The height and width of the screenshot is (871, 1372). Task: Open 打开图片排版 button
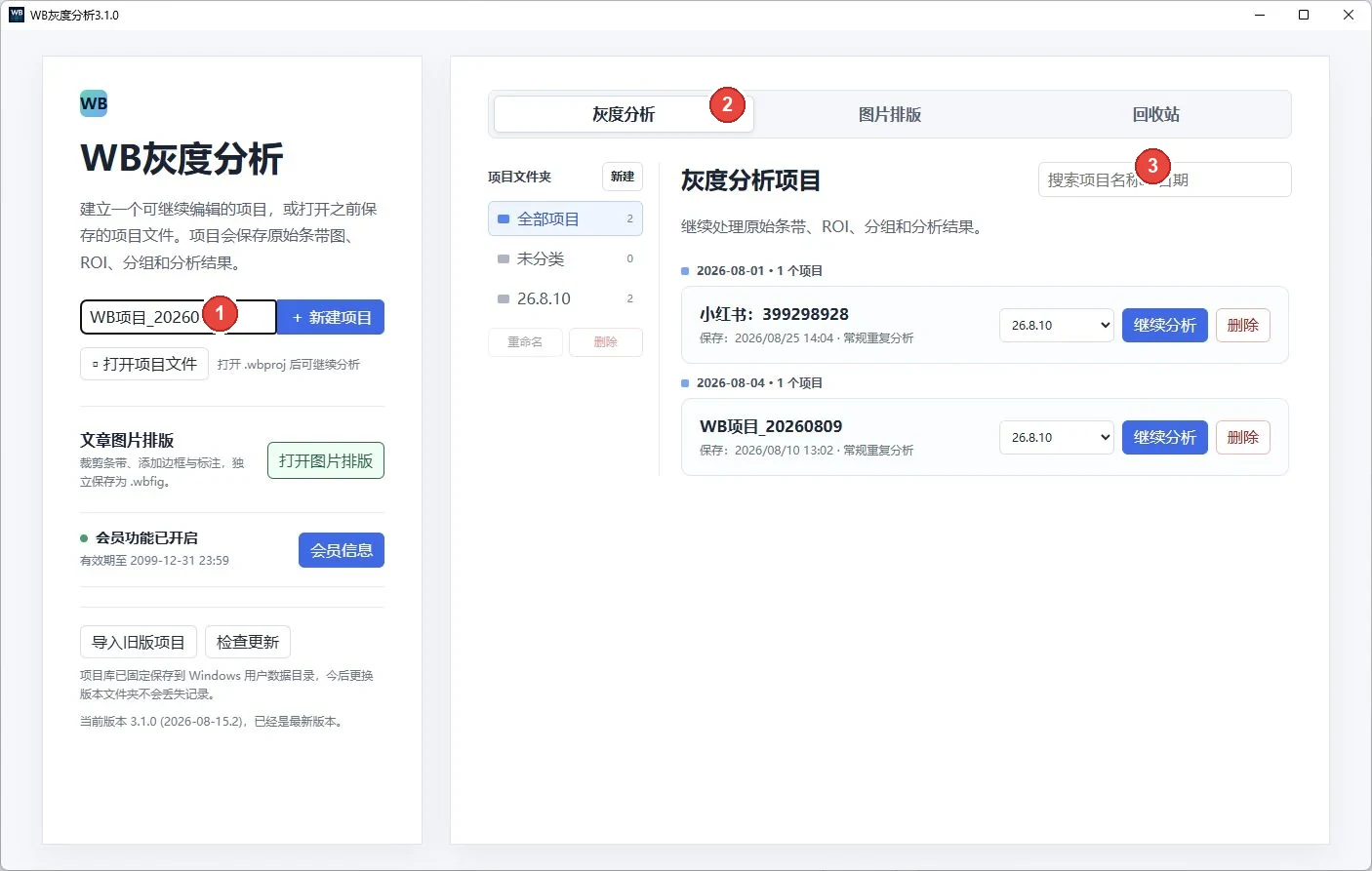click(326, 460)
